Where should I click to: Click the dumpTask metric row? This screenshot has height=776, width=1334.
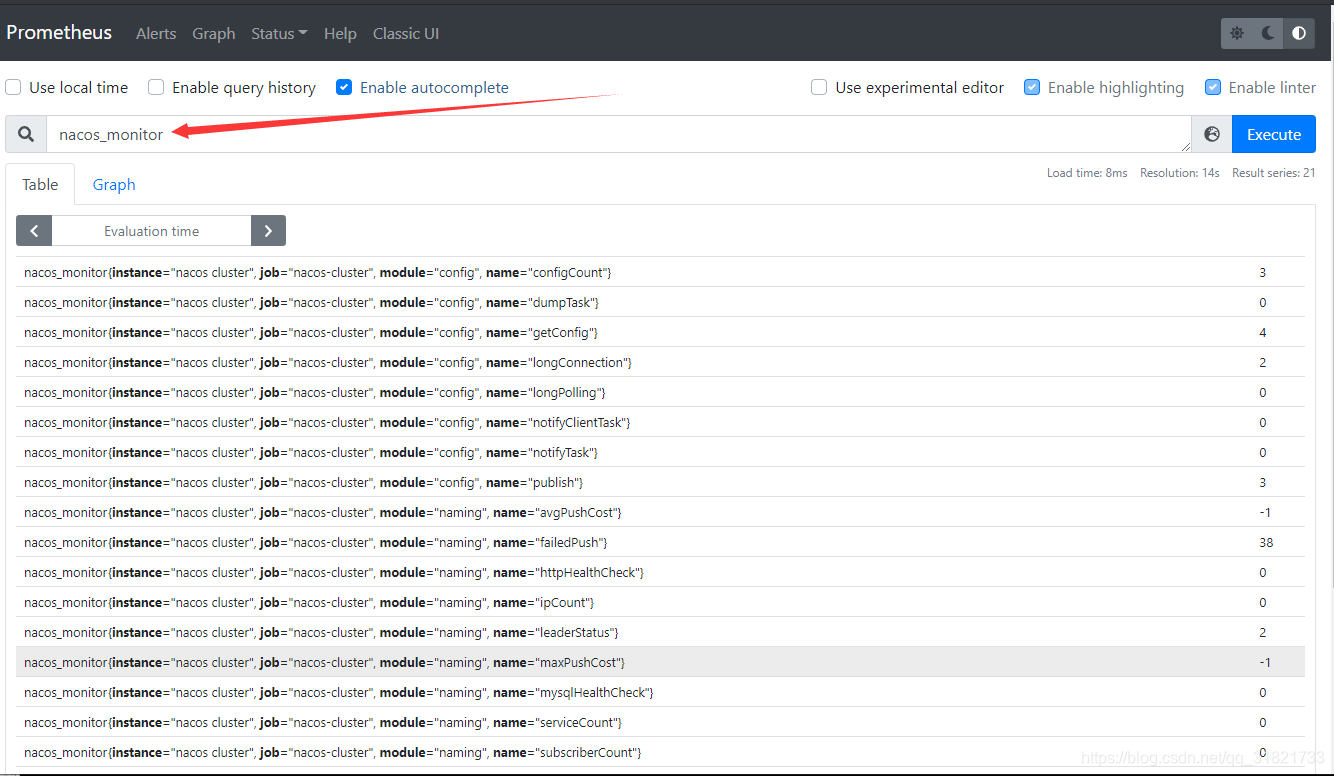660,302
